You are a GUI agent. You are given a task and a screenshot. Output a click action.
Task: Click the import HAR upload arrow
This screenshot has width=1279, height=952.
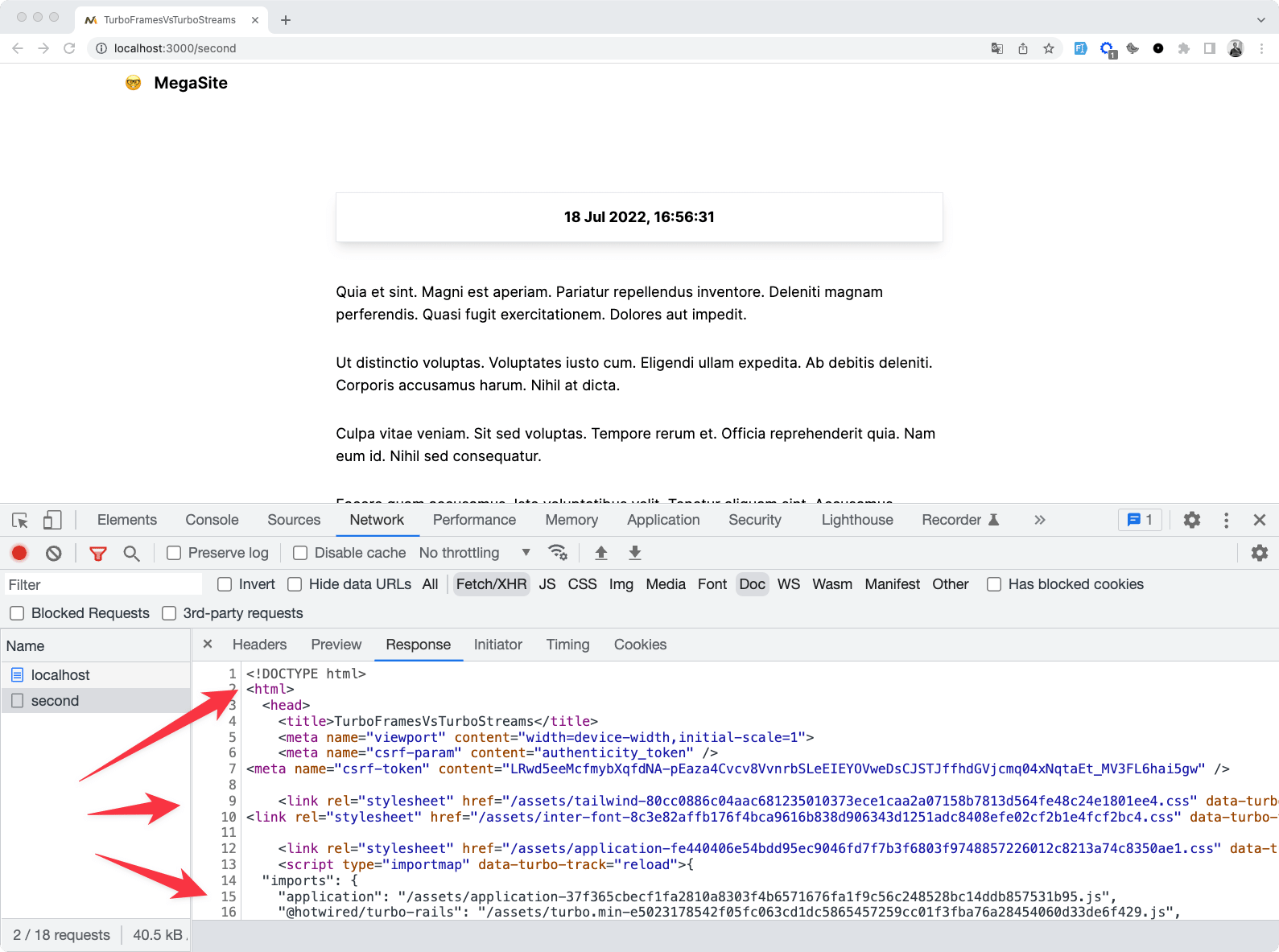[x=600, y=553]
